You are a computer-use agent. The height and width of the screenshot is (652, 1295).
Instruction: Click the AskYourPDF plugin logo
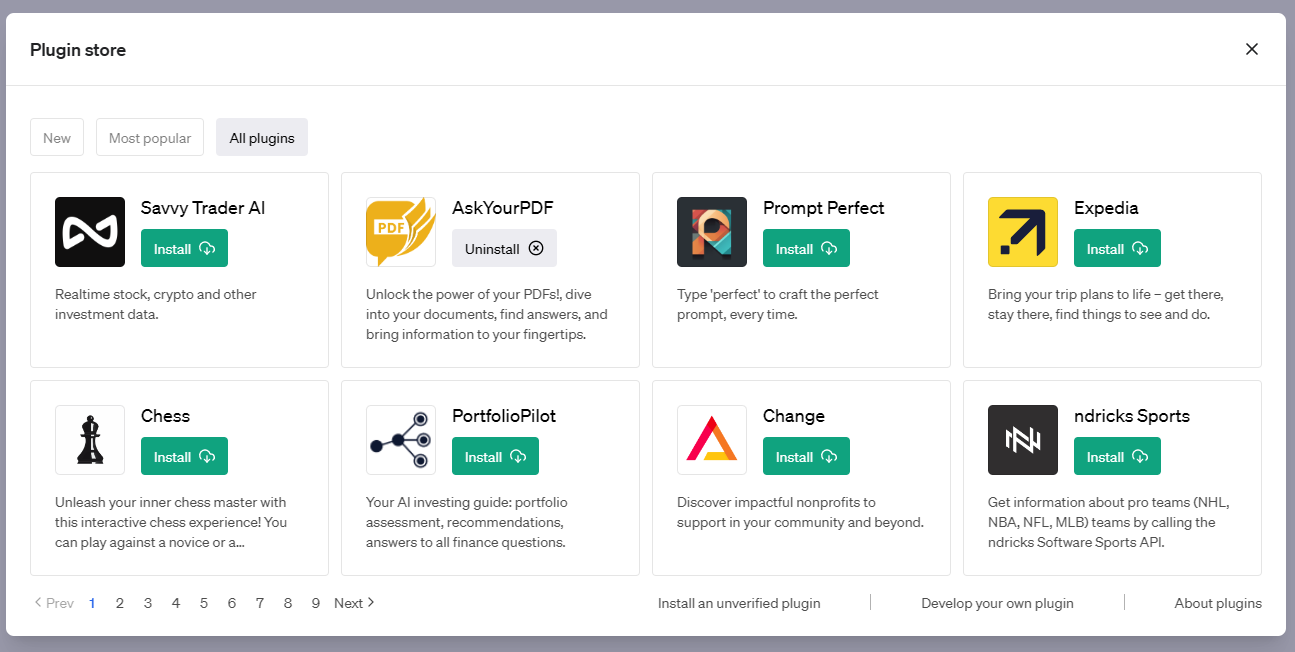(x=401, y=232)
